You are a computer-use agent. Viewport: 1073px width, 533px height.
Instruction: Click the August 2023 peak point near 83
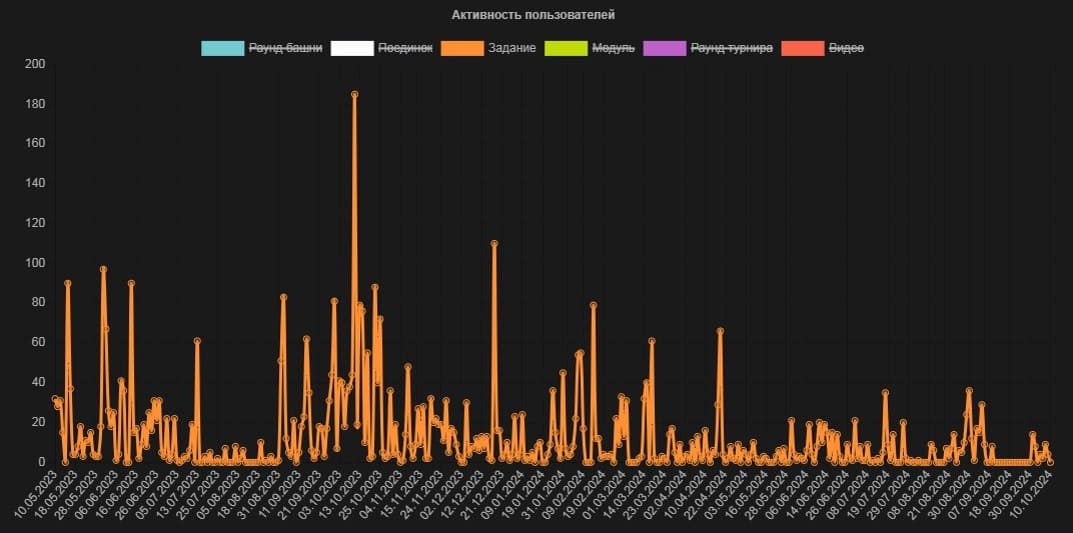coord(283,297)
